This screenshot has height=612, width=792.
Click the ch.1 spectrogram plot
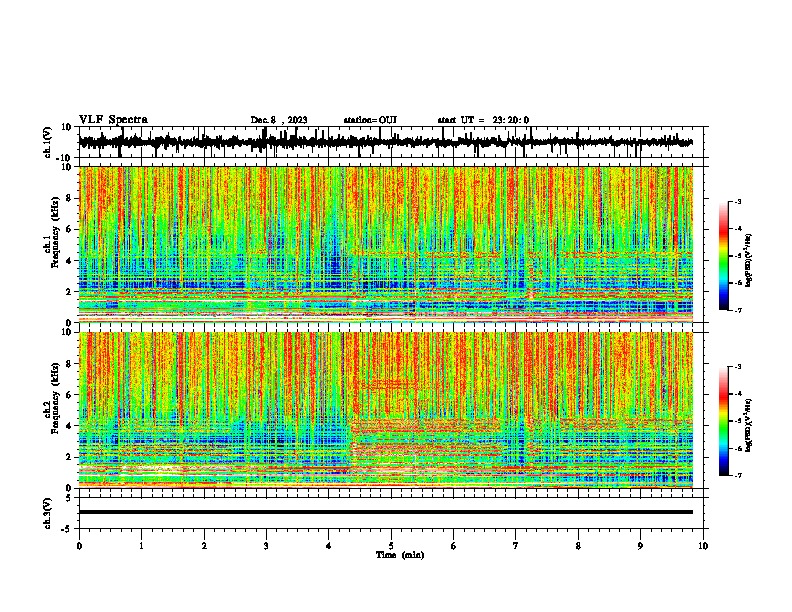pyautogui.click(x=386, y=244)
